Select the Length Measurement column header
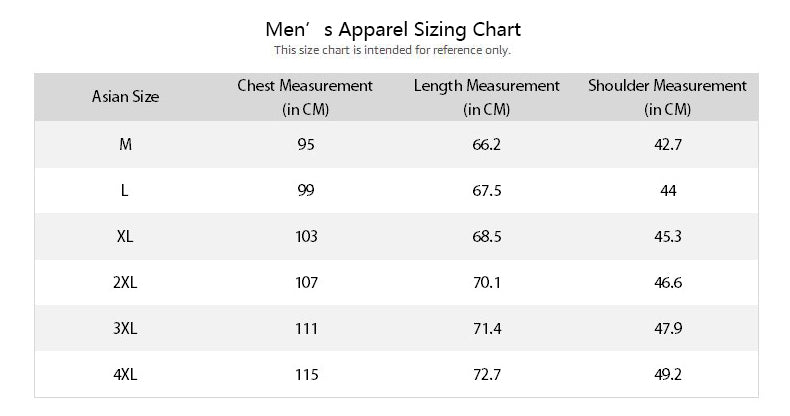Screen dimensions: 790x416 487,97
